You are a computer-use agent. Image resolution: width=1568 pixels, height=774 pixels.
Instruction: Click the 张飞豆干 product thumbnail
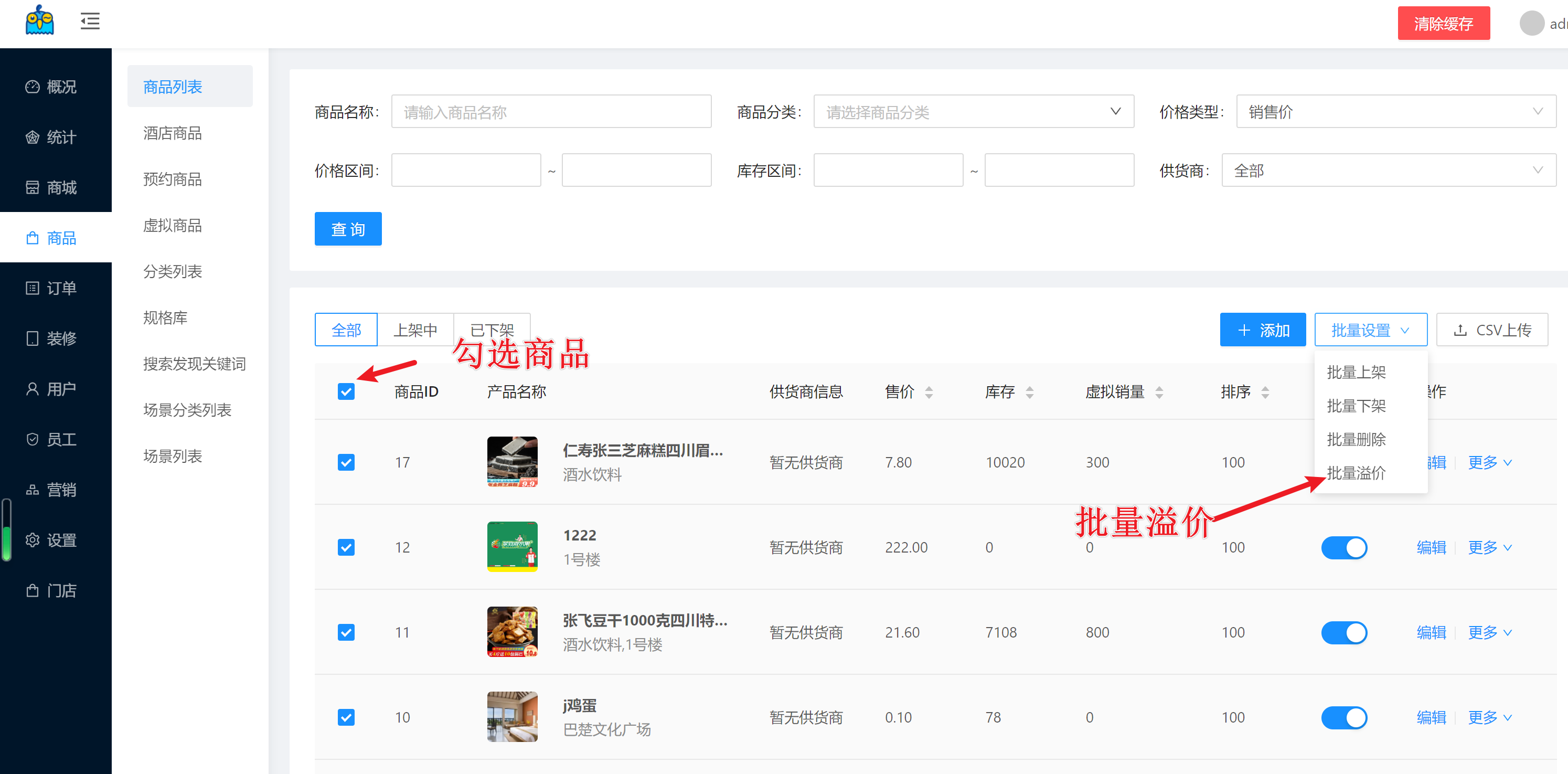coord(512,632)
